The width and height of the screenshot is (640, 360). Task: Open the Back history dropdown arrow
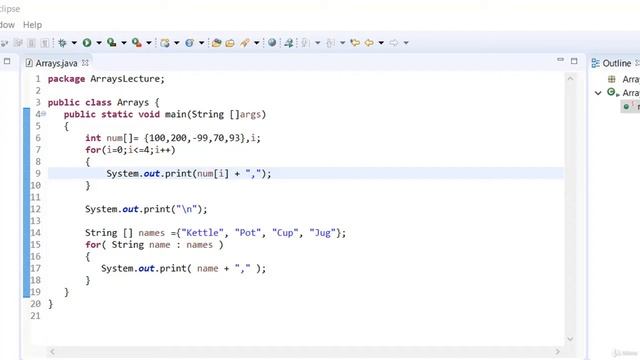coord(381,42)
